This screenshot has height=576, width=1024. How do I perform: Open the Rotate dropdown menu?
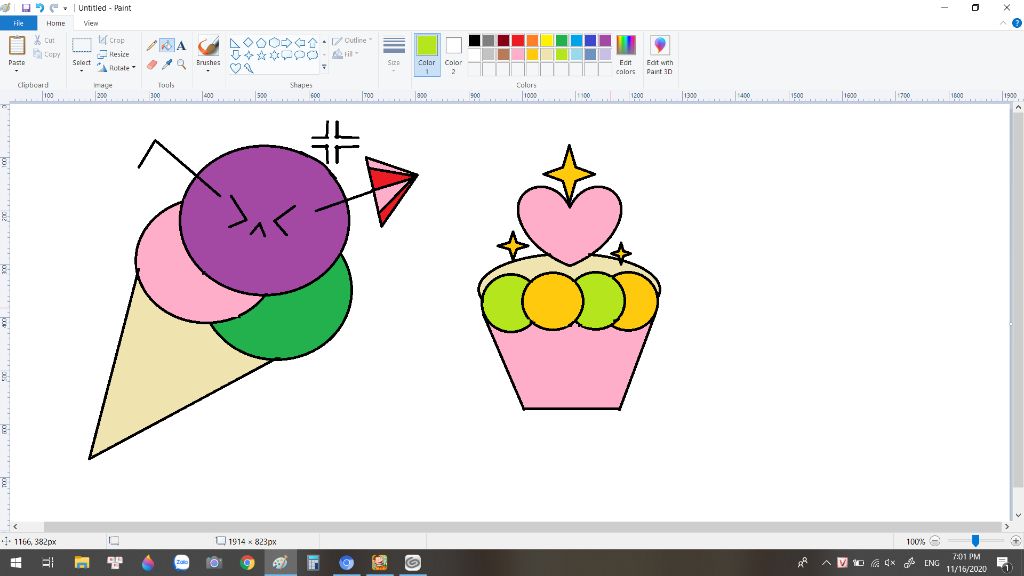pyautogui.click(x=117, y=67)
